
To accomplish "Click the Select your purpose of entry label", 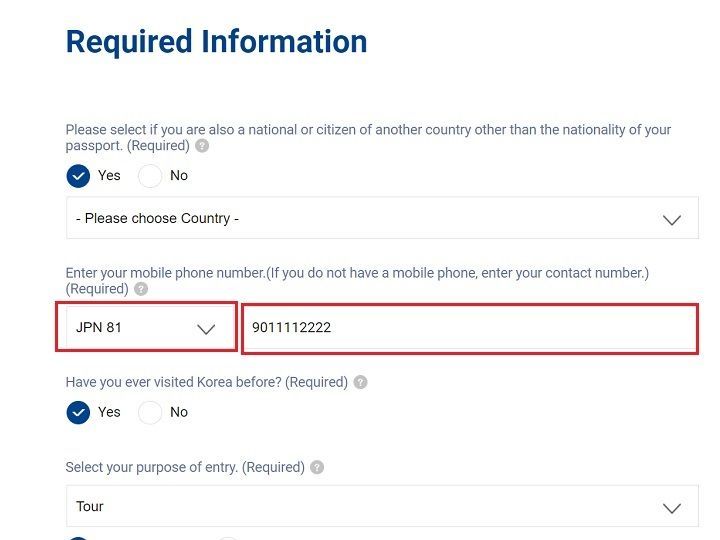I will click(185, 467).
